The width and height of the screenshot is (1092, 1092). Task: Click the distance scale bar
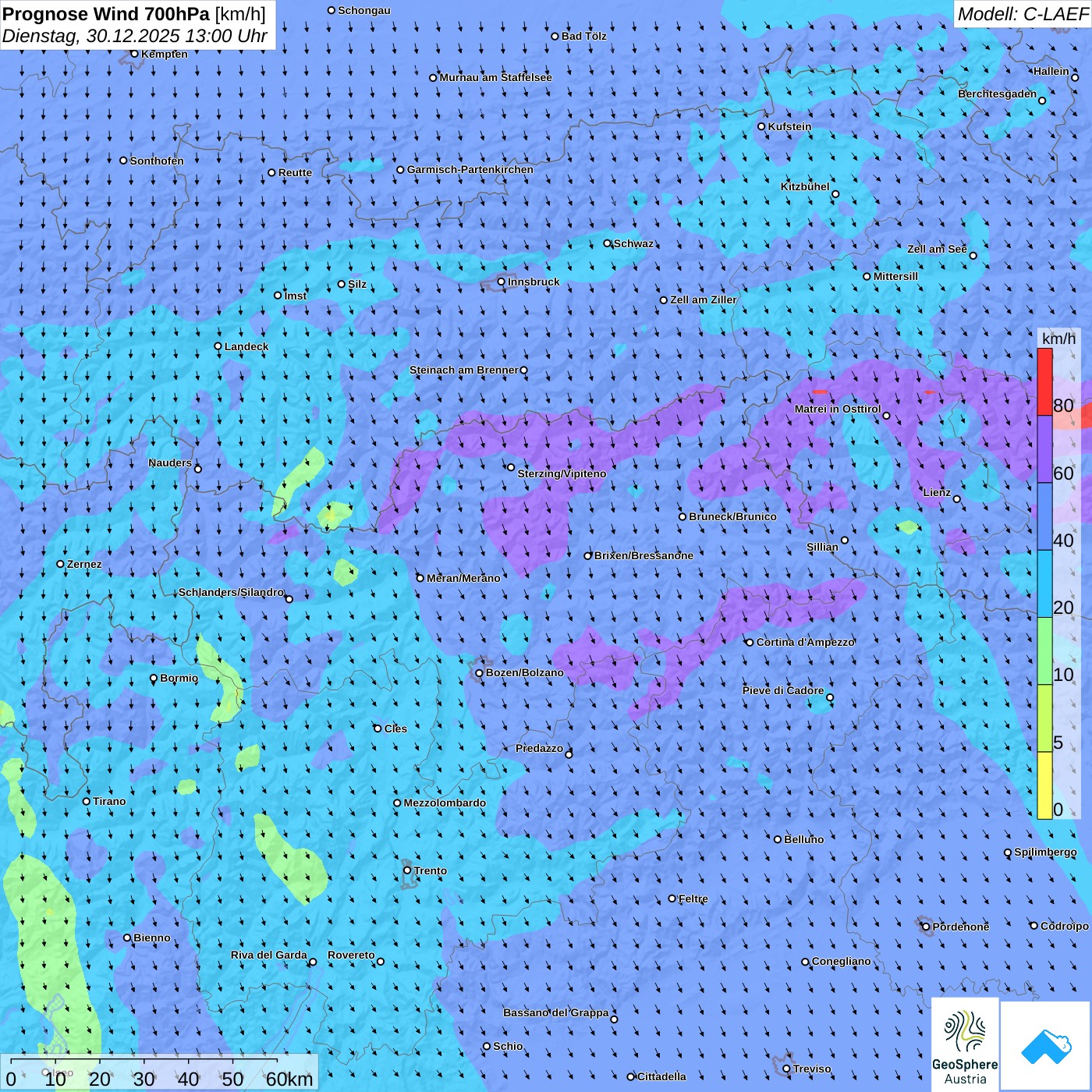(159, 1072)
